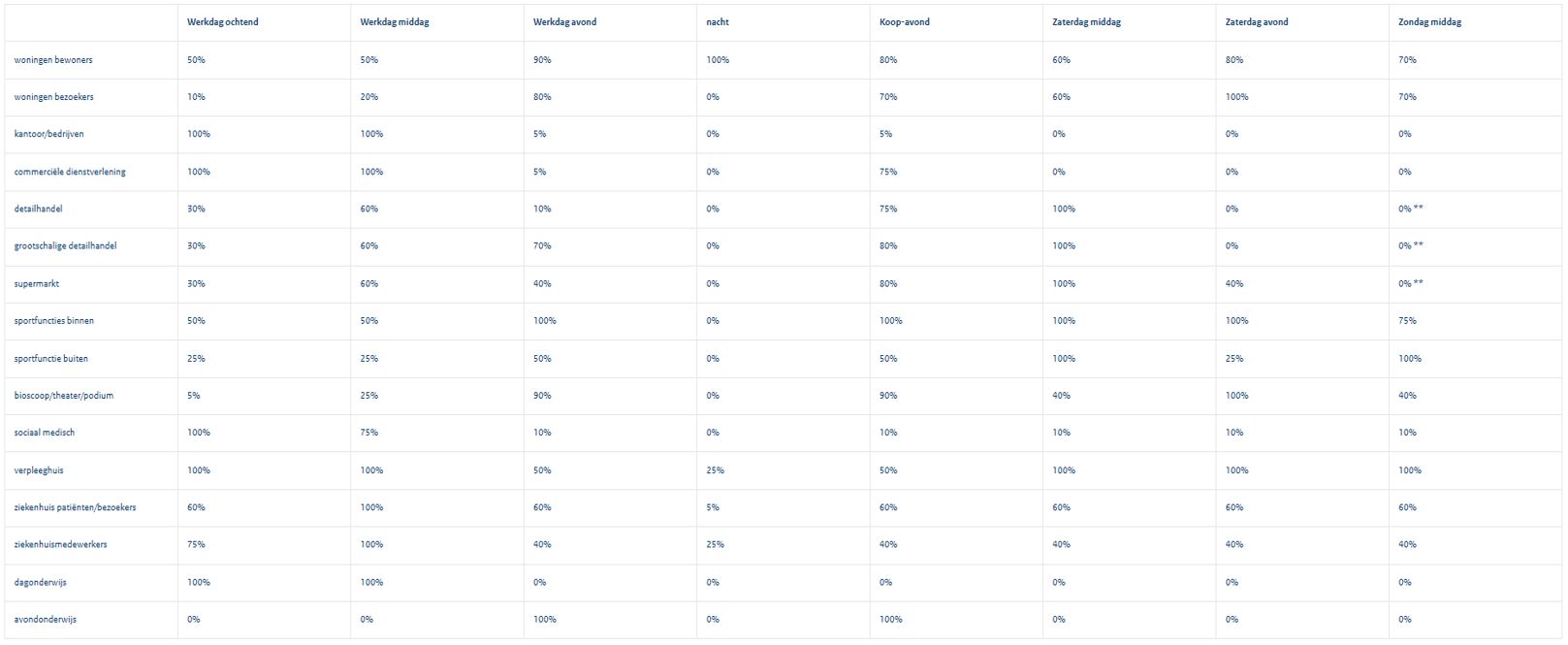Click the 'nacht' column header

(x=718, y=22)
